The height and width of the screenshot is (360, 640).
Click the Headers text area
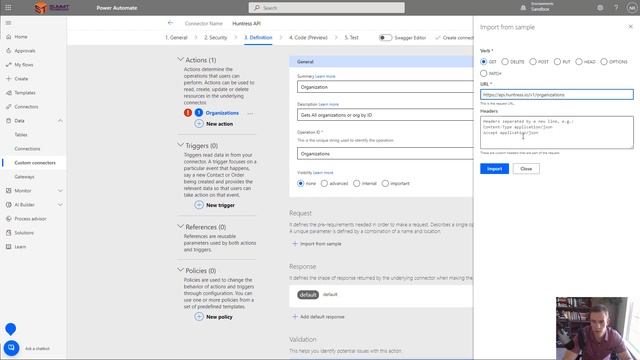(x=557, y=132)
